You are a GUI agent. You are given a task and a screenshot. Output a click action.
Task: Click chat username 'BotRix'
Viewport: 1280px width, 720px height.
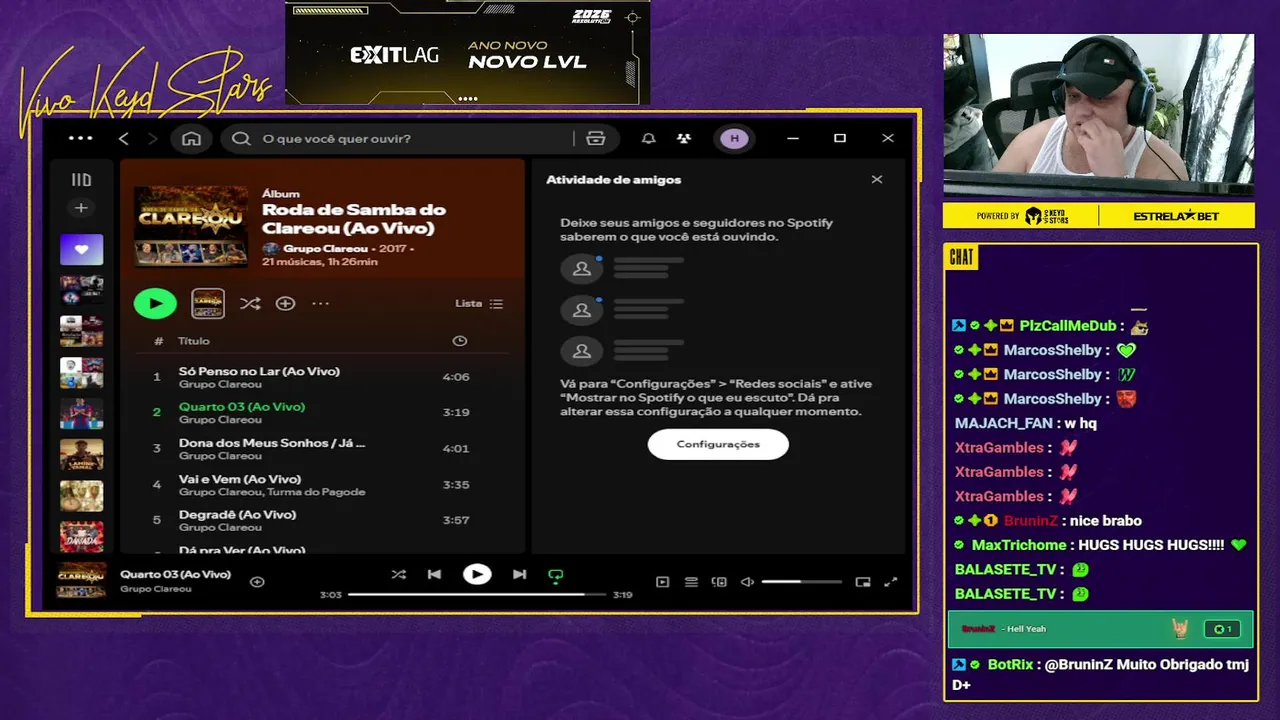[x=1010, y=664]
